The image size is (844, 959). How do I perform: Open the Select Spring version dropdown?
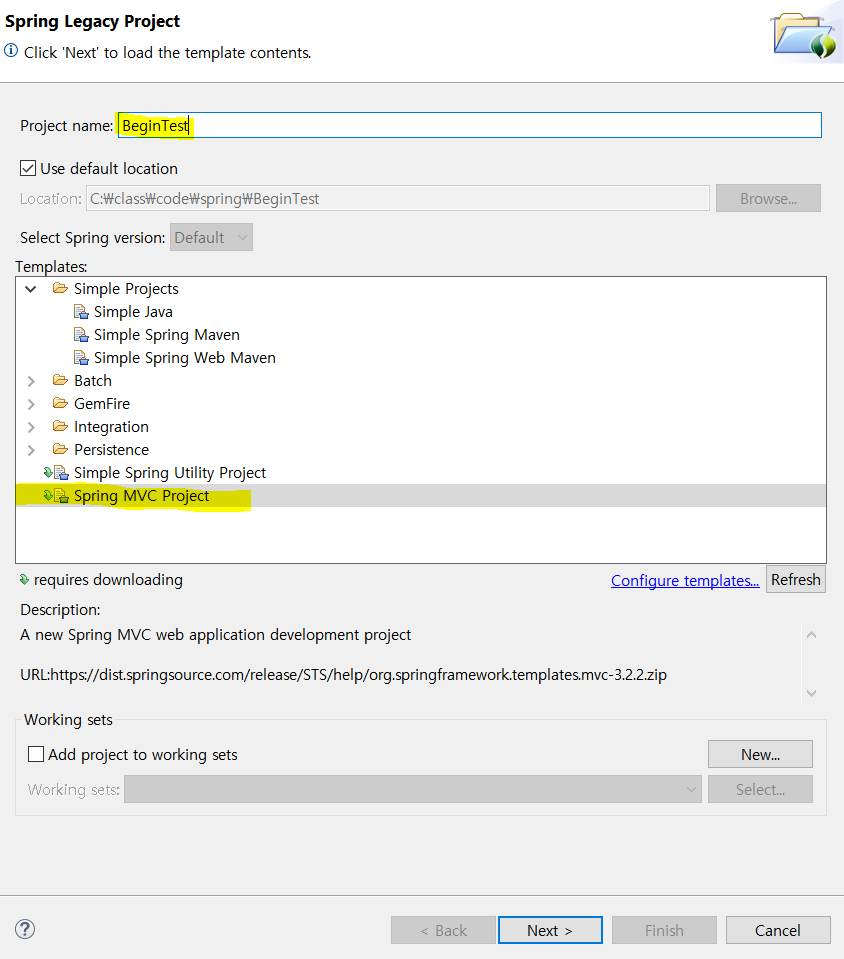pyautogui.click(x=211, y=237)
